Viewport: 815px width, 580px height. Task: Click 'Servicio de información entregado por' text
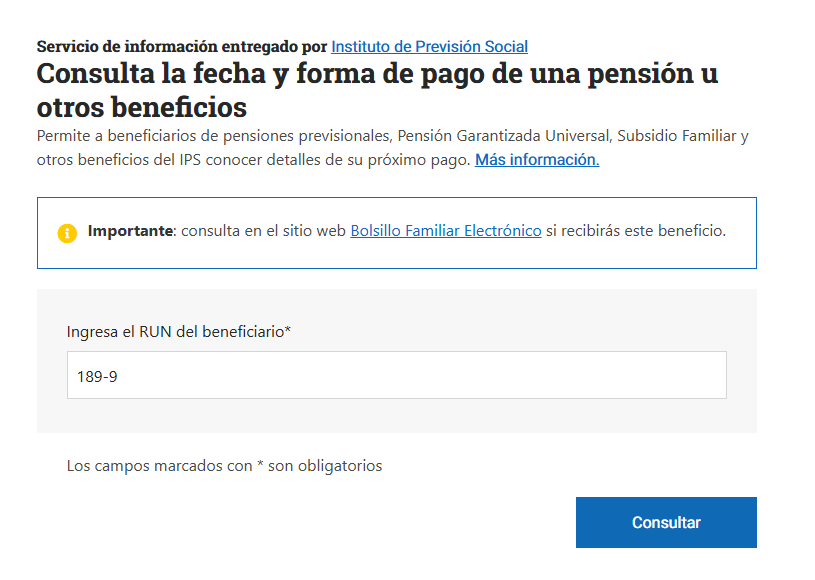(181, 46)
